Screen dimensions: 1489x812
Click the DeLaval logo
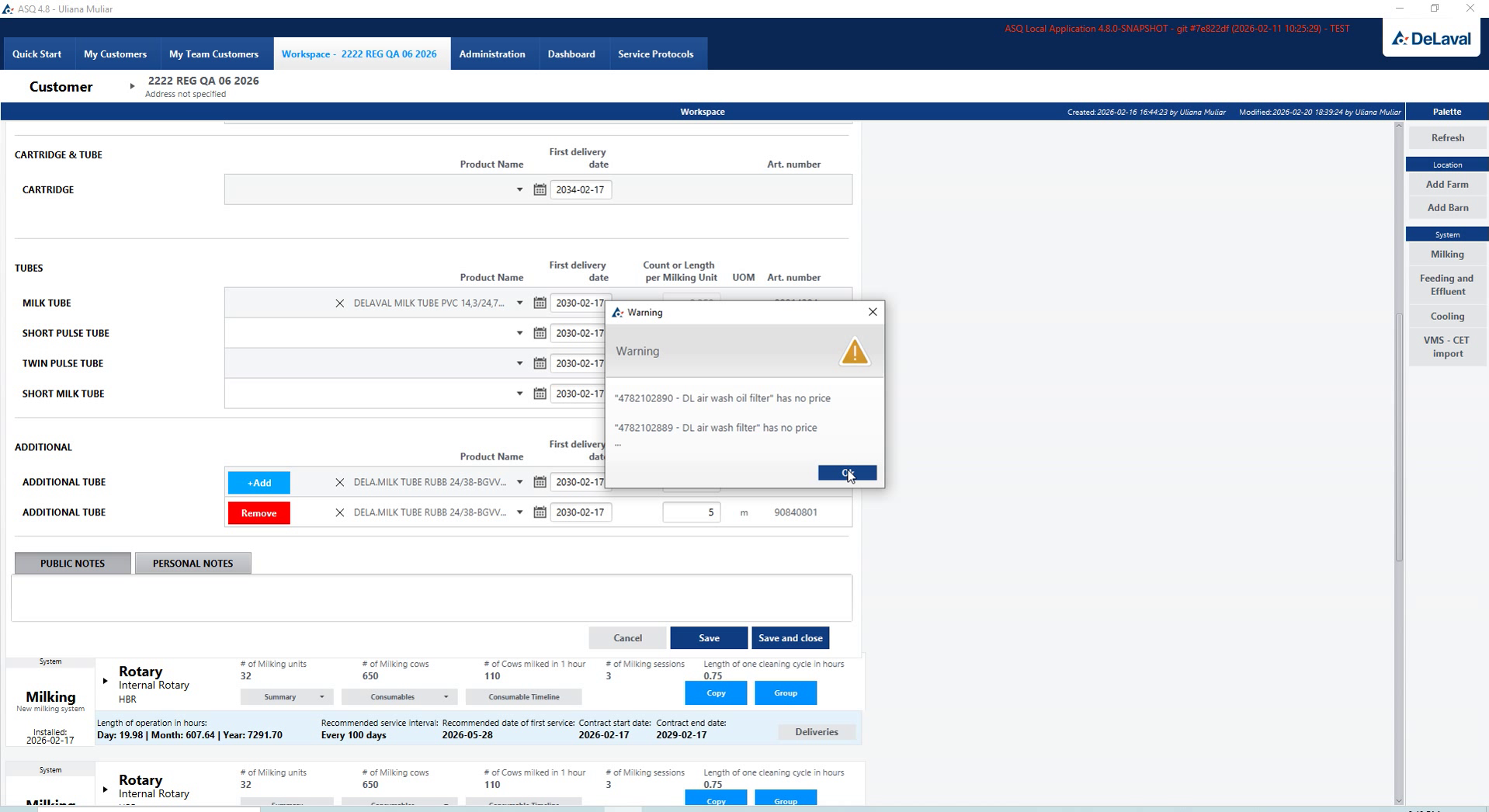(1432, 38)
